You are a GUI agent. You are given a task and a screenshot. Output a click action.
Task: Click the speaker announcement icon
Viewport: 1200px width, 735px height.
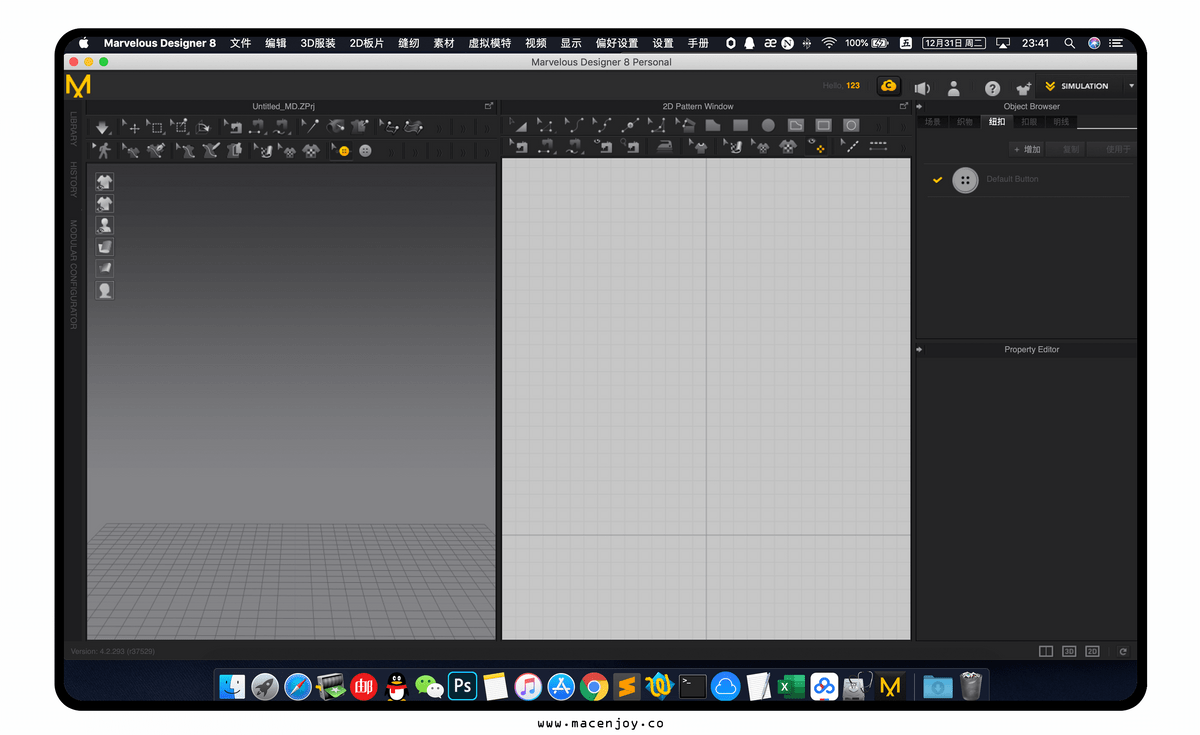coord(922,88)
